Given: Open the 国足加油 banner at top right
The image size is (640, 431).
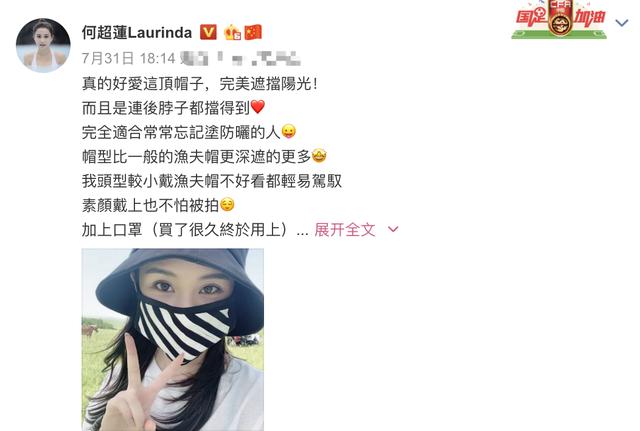Looking at the screenshot, I should click(560, 20).
